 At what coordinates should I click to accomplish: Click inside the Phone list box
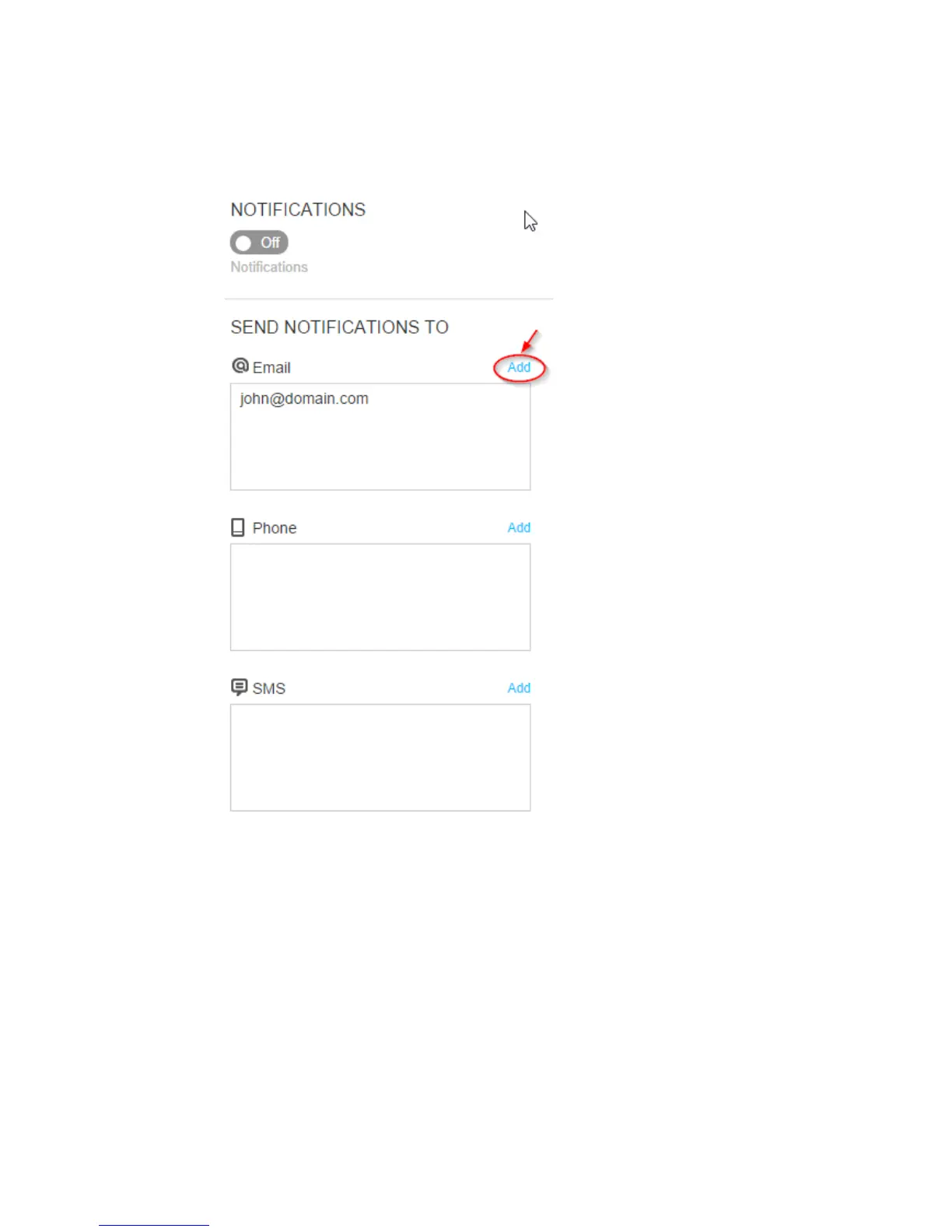pos(380,597)
